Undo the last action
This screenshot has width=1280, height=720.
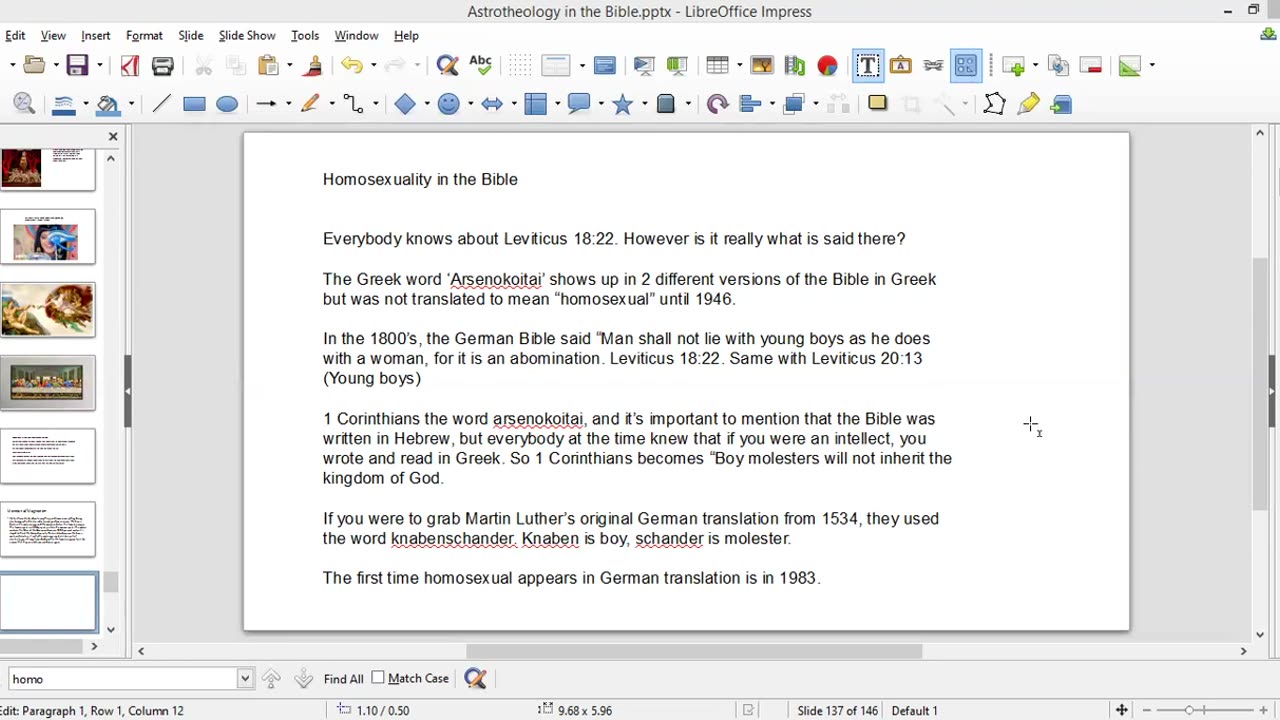click(x=350, y=66)
